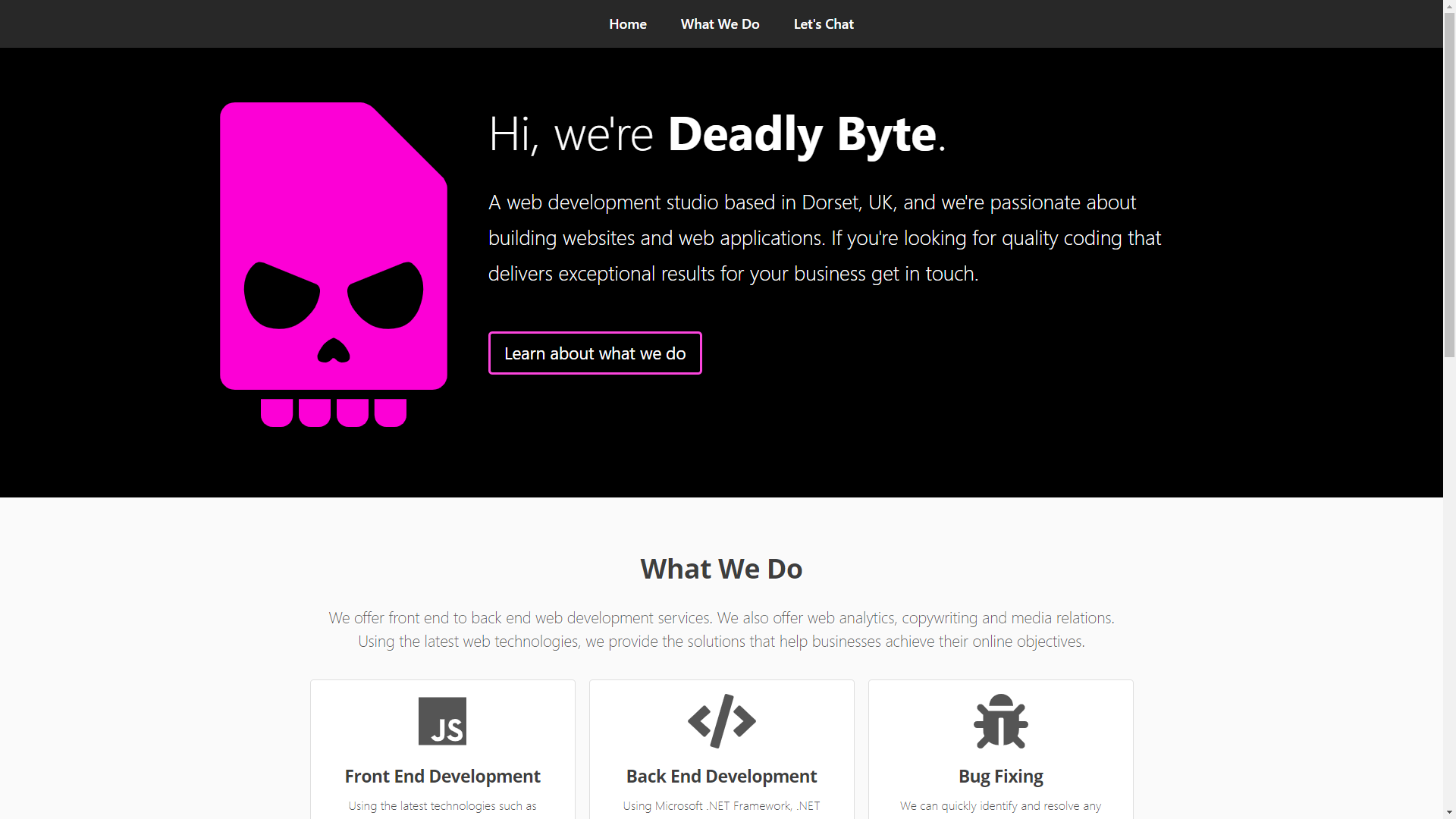The height and width of the screenshot is (819, 1456).
Task: Click the bug icon for Bug Fixing
Action: [x=1000, y=721]
